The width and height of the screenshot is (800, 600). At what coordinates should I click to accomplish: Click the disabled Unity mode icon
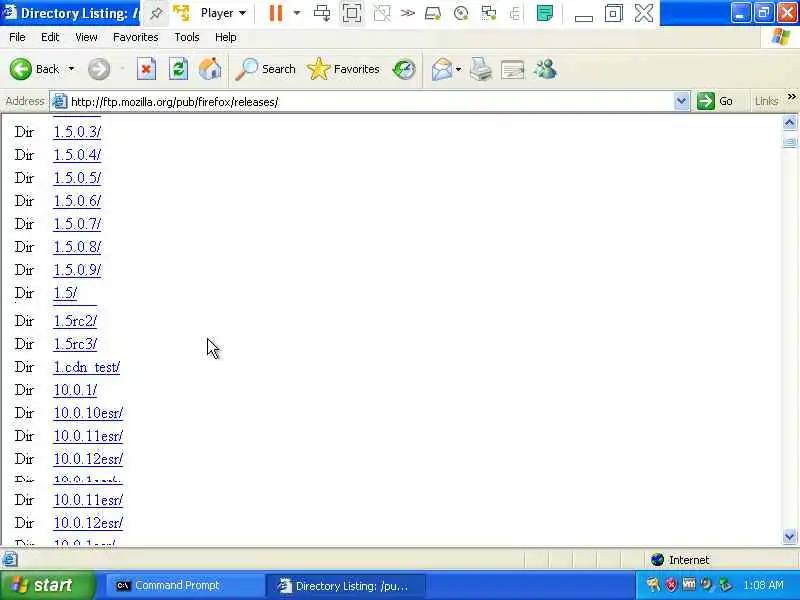pyautogui.click(x=382, y=13)
